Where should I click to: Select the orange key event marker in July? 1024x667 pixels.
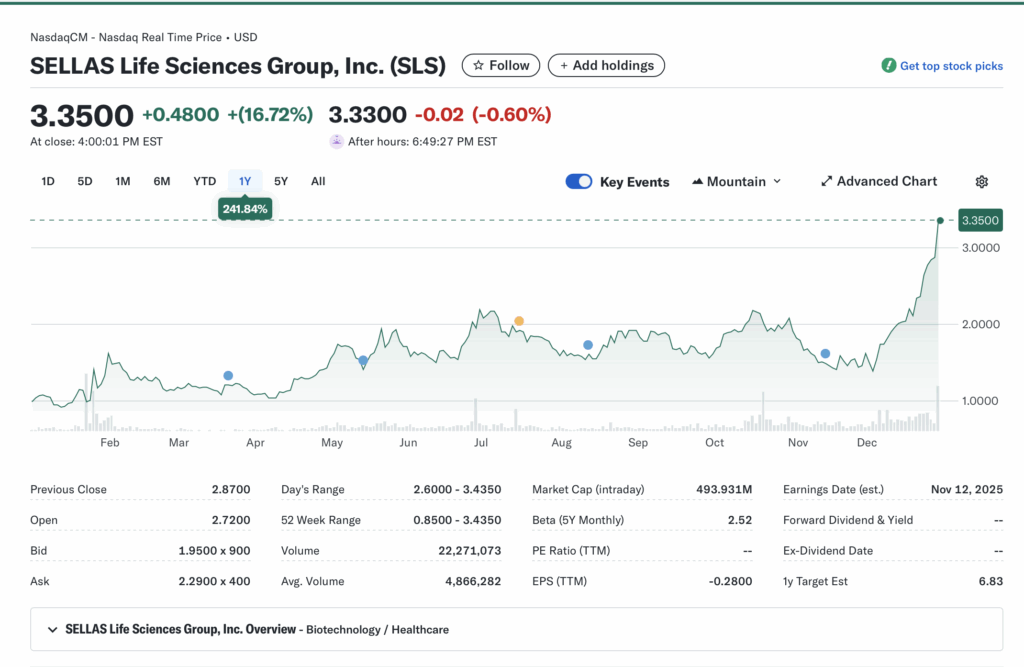[x=519, y=320]
